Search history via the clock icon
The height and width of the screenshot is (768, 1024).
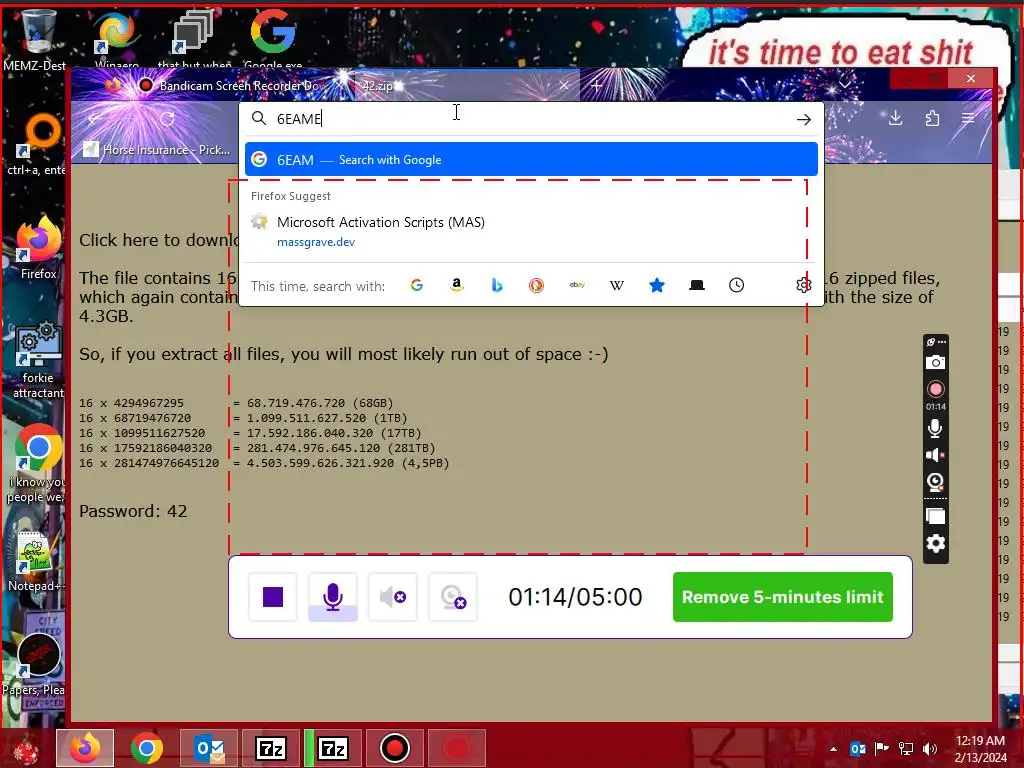tap(736, 285)
